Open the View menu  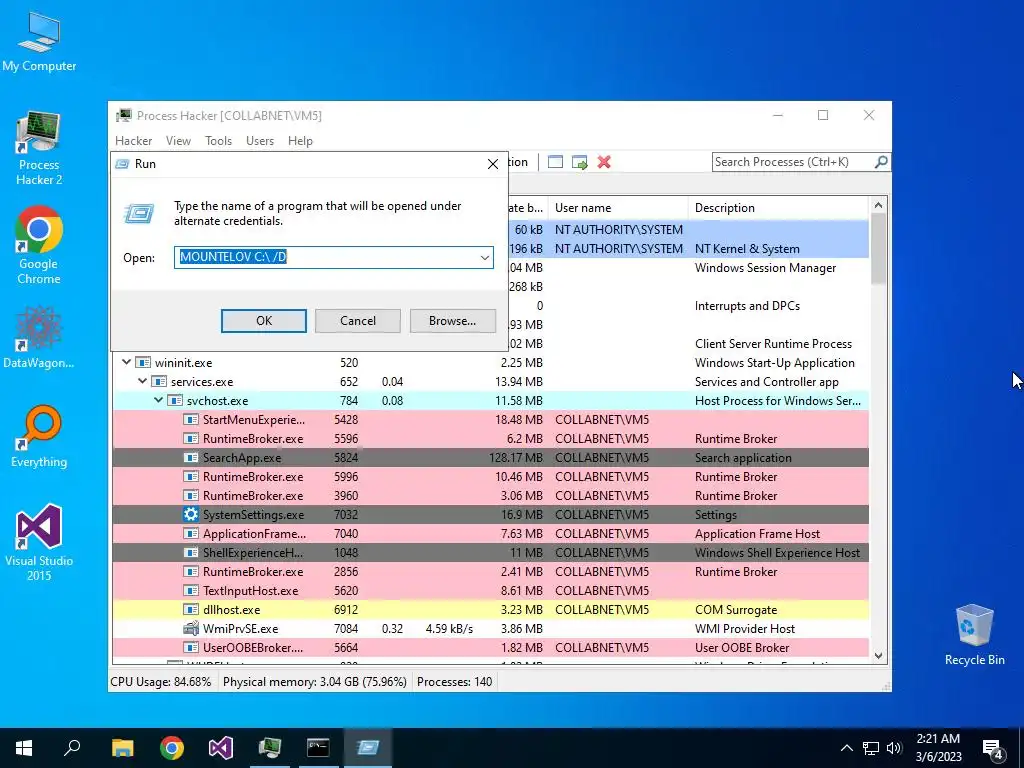[178, 141]
